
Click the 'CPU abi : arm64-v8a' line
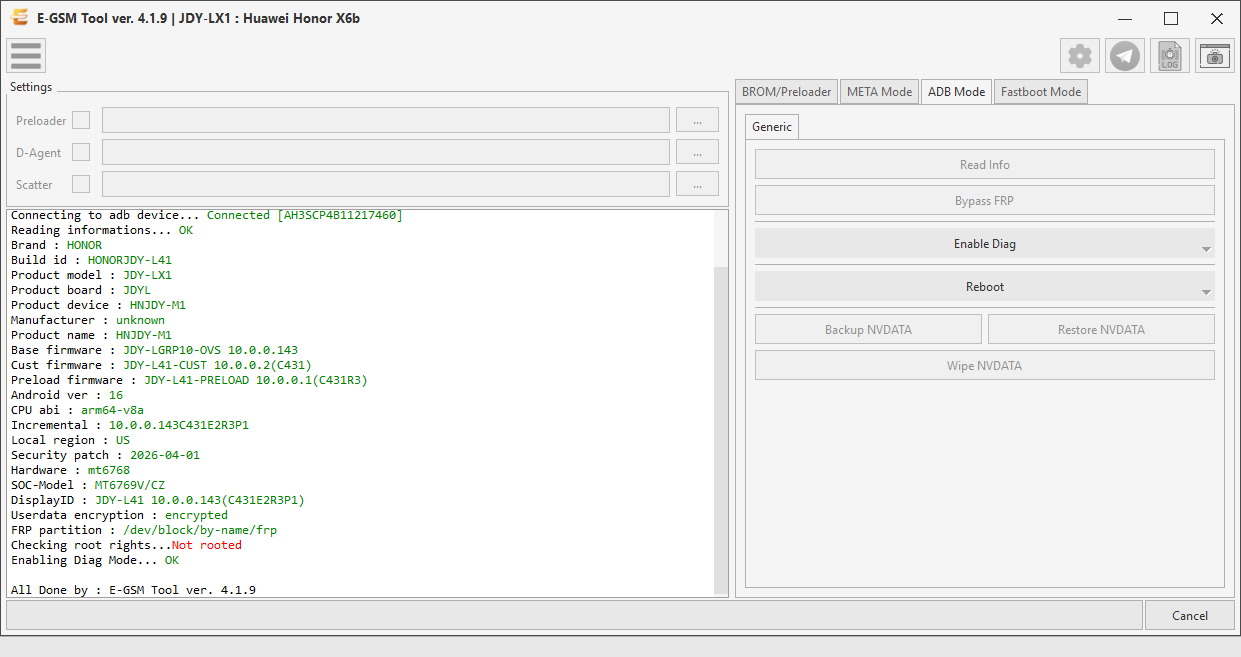78,410
